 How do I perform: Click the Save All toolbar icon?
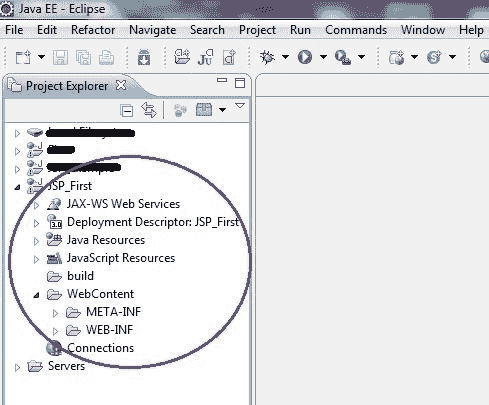[x=83, y=57]
